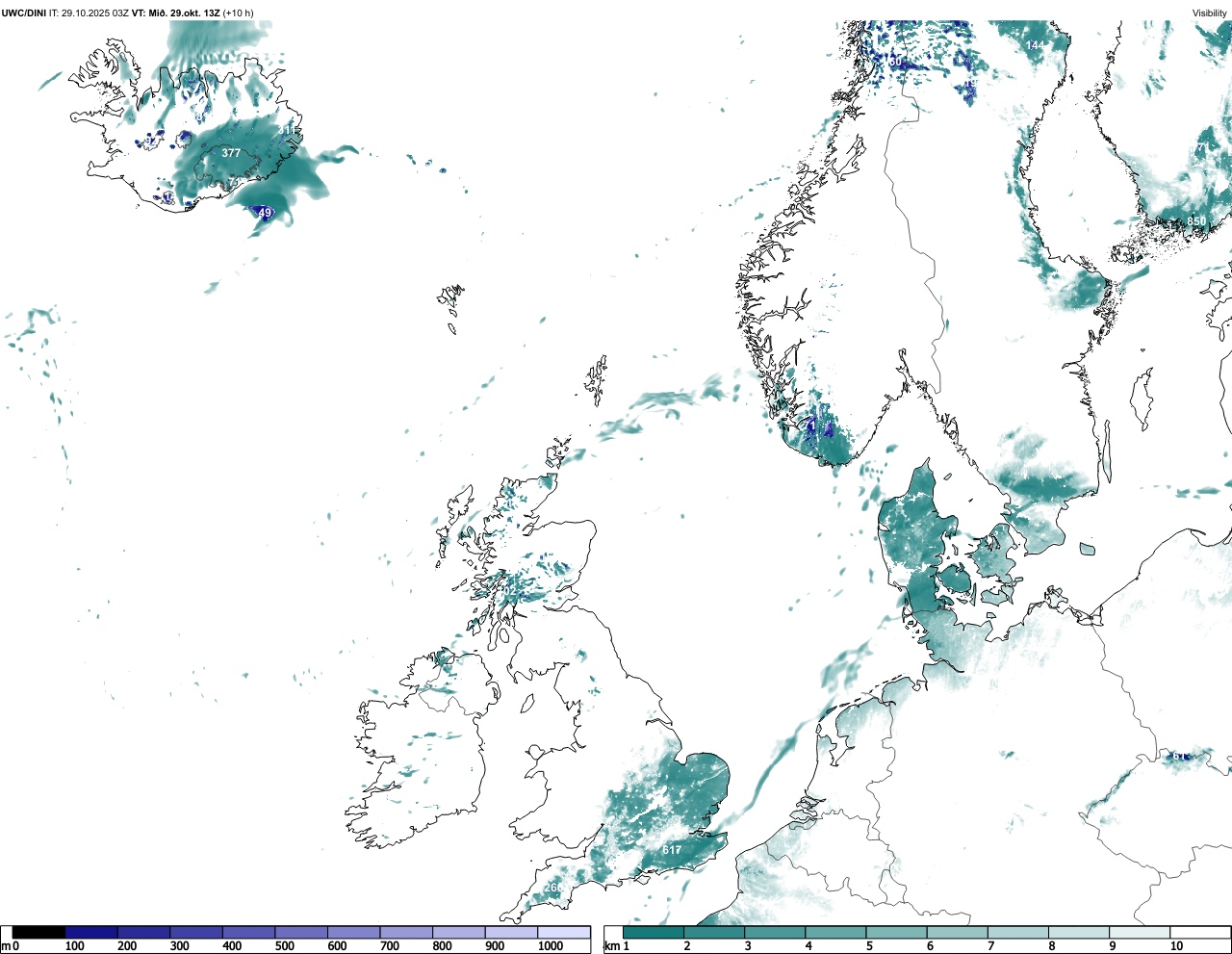Image resolution: width=1232 pixels, height=954 pixels.
Task: Click the 617 value over southeast England
Action: click(x=672, y=850)
